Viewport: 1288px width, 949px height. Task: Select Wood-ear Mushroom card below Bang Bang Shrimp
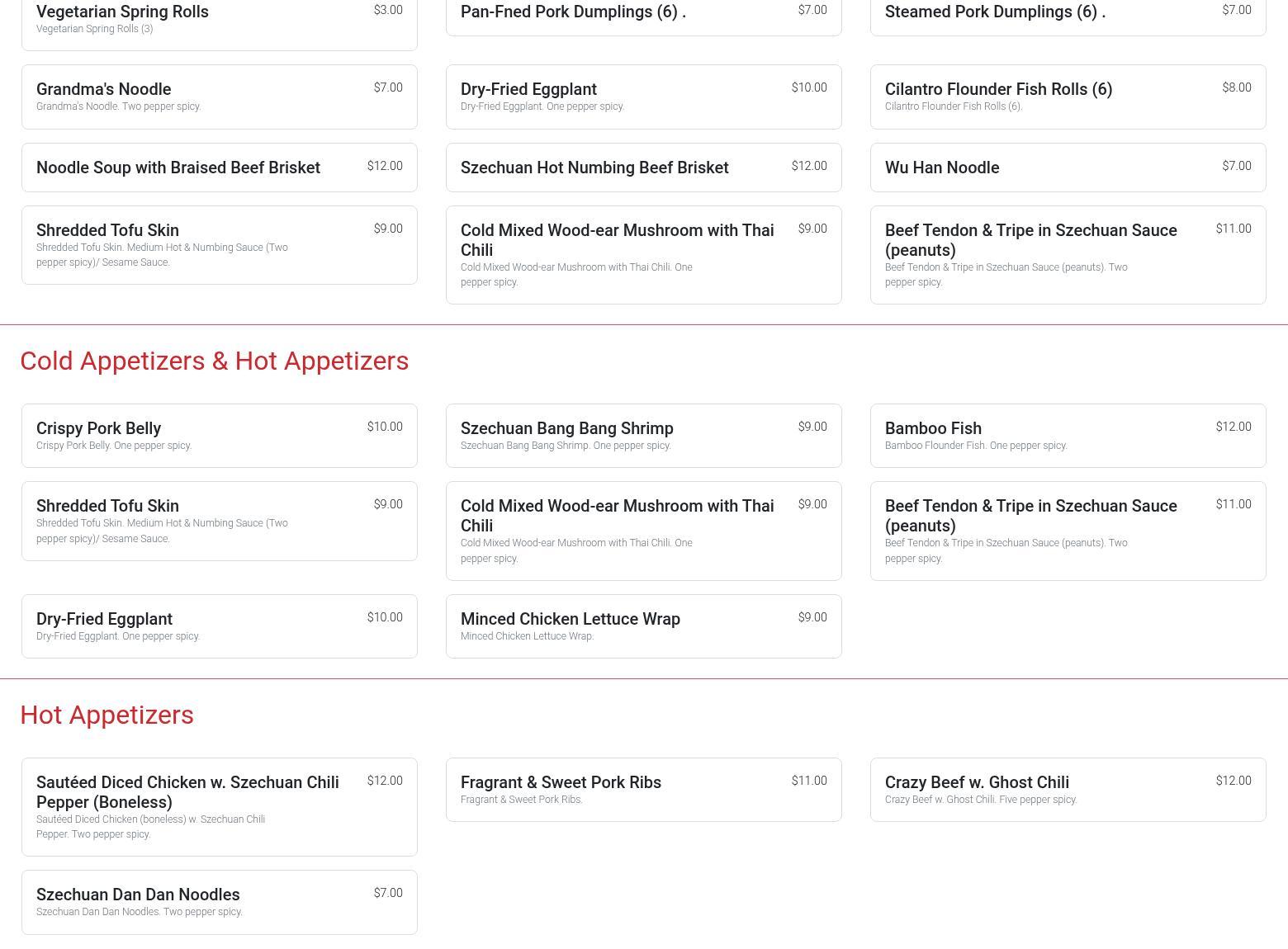tap(643, 531)
